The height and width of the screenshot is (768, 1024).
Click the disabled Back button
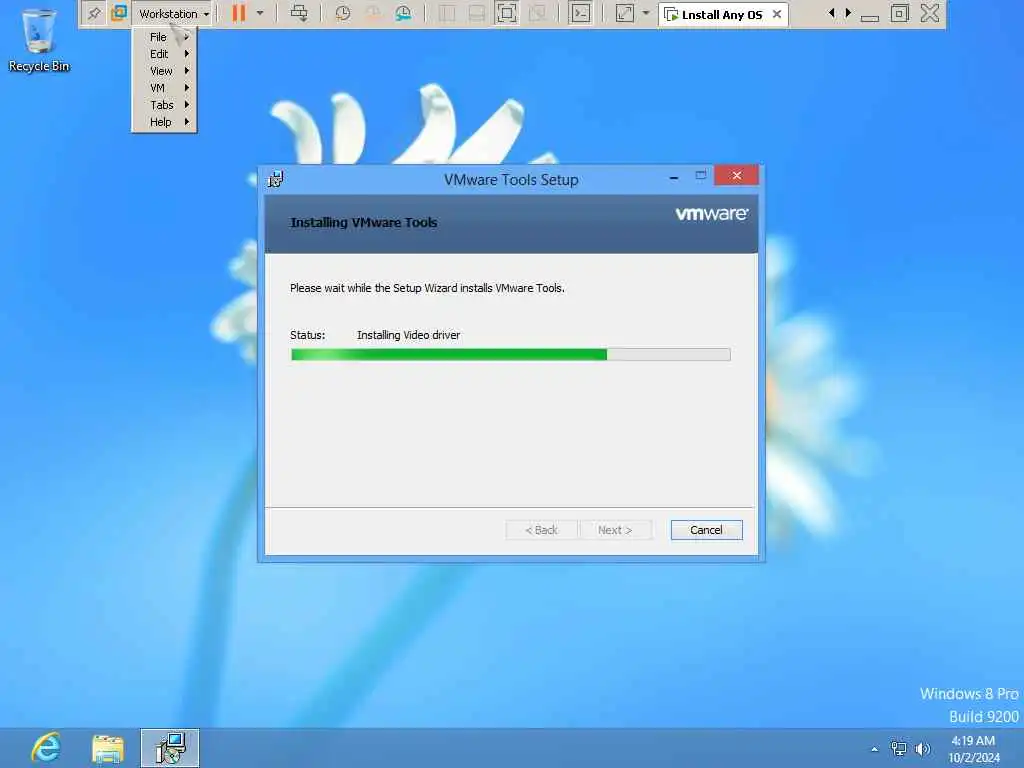541,530
